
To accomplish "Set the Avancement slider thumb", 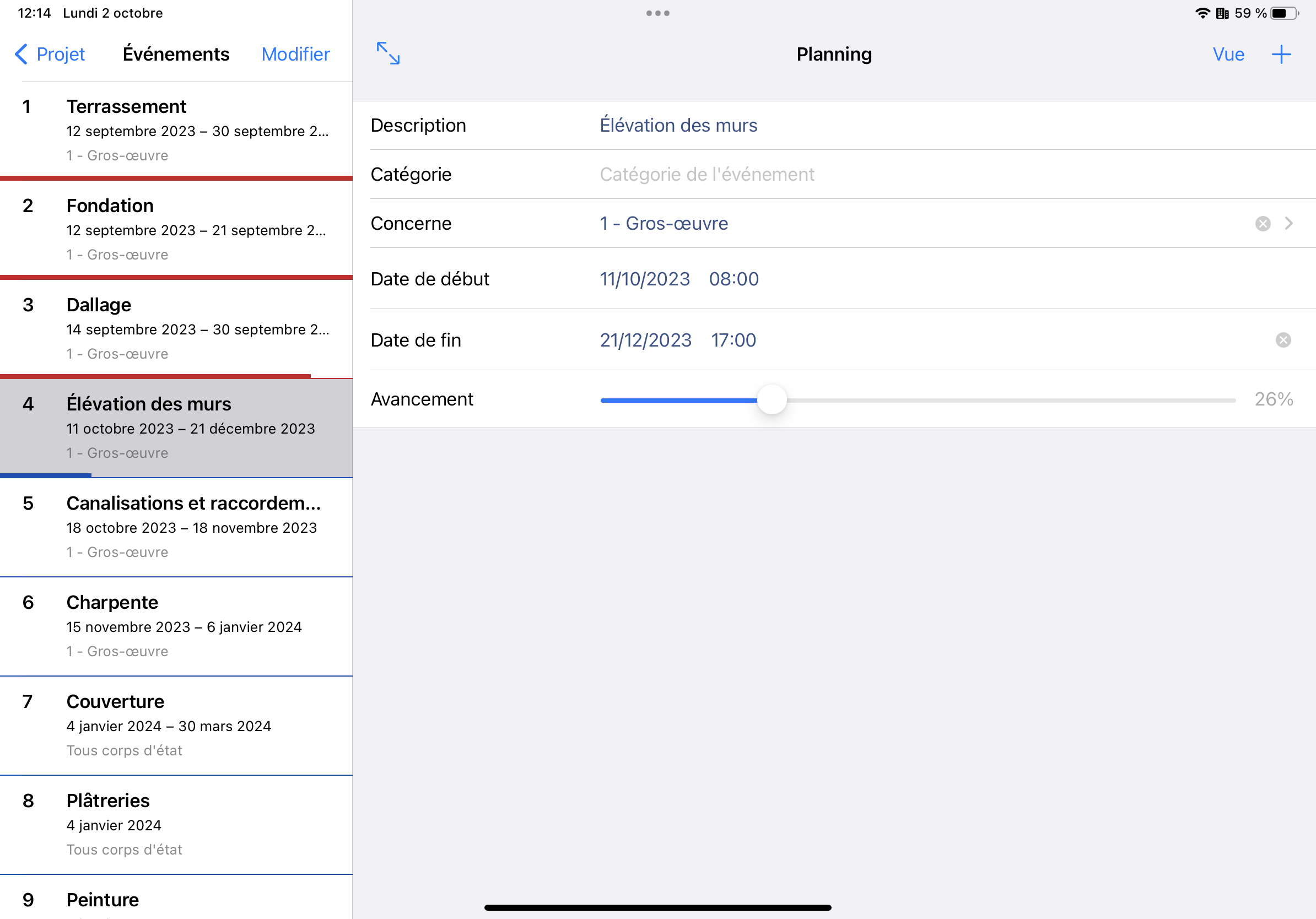I will (772, 399).
